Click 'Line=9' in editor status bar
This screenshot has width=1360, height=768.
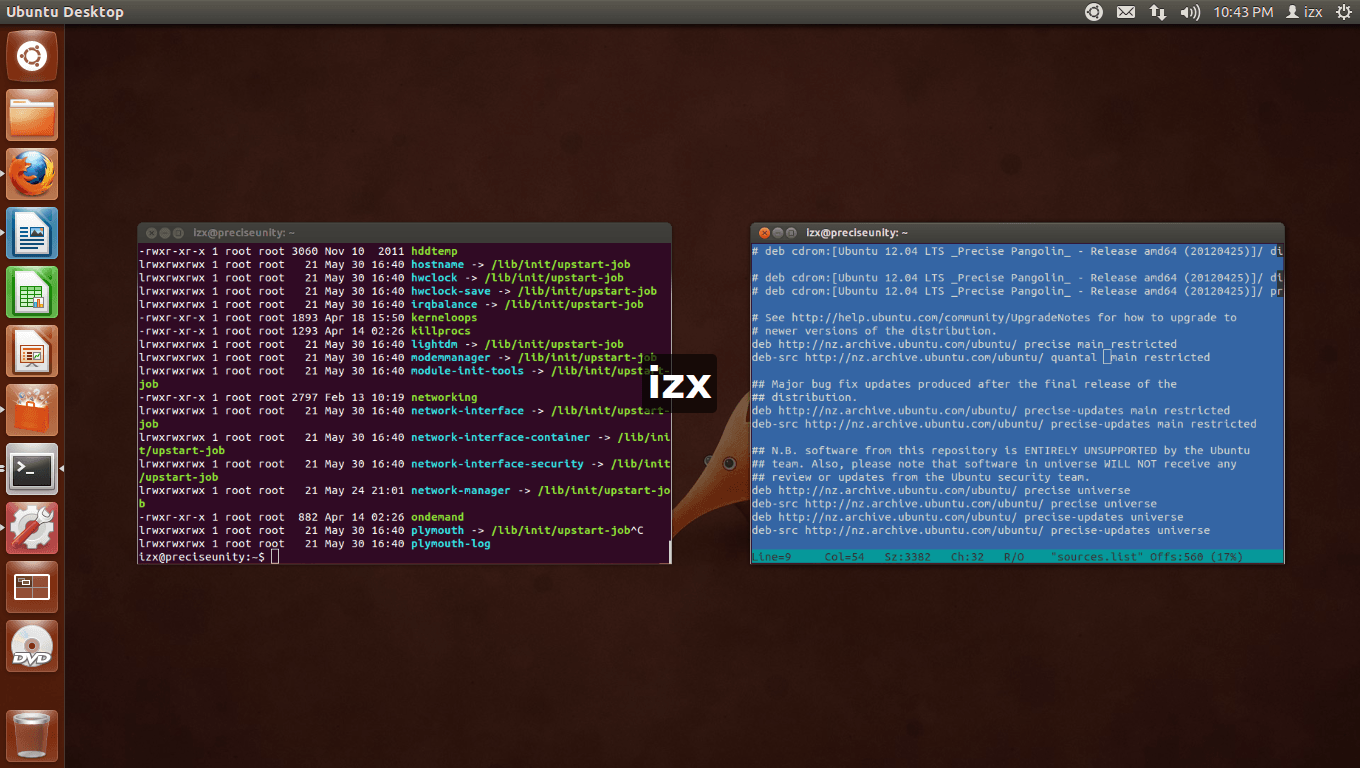[771, 556]
